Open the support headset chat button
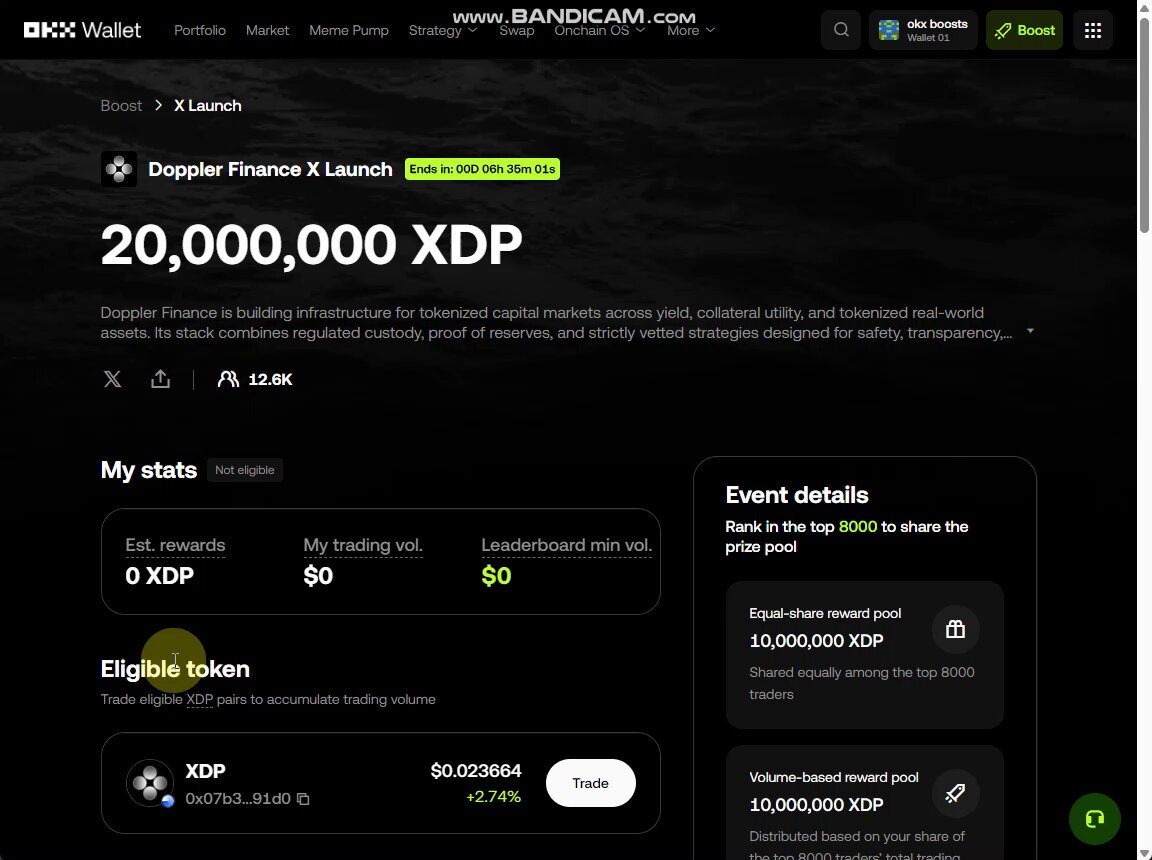 [1095, 819]
